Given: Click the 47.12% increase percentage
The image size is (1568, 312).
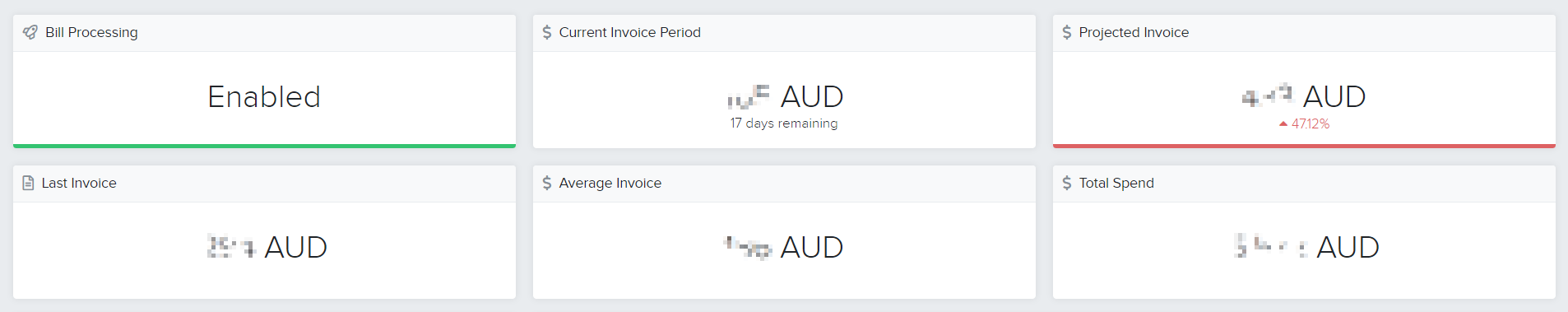Looking at the screenshot, I should click(x=1311, y=123).
